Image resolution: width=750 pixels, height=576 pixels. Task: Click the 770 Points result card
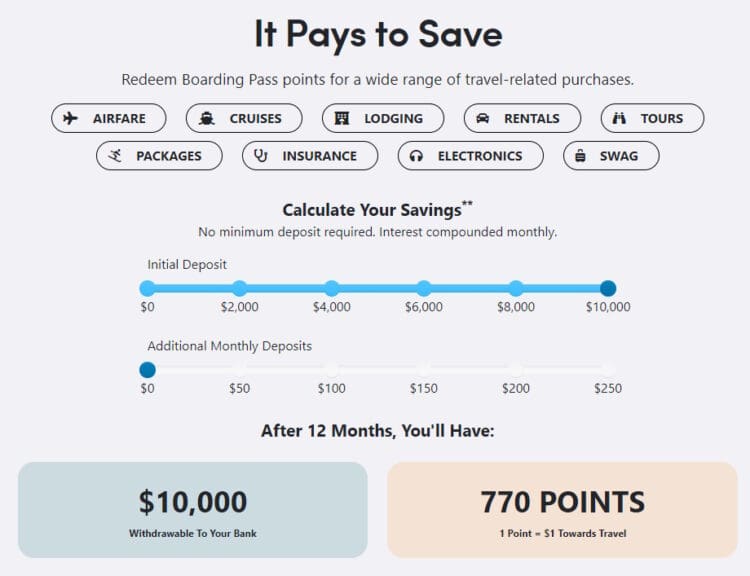point(562,509)
